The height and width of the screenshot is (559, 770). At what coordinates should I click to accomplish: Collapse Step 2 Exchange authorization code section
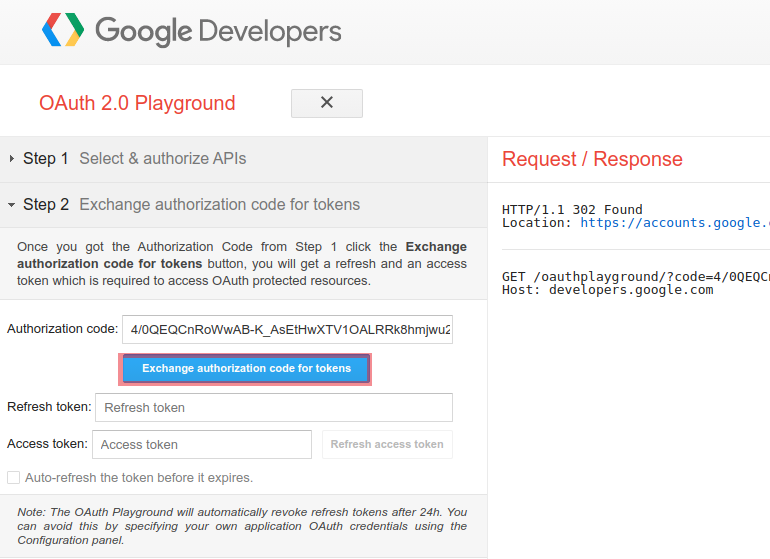click(x=244, y=205)
